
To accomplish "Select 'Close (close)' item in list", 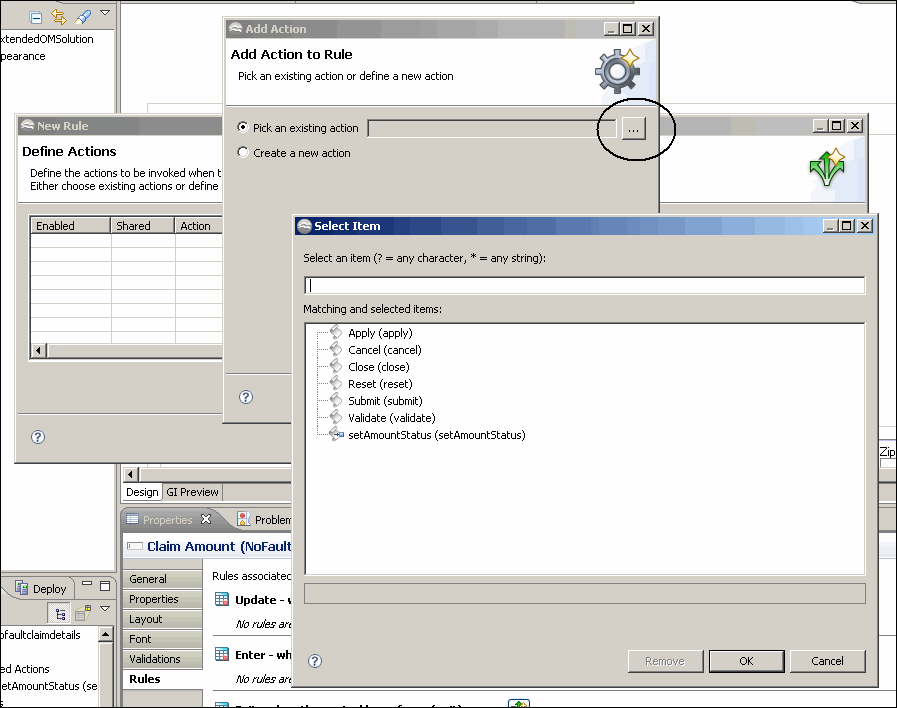I will 379,367.
